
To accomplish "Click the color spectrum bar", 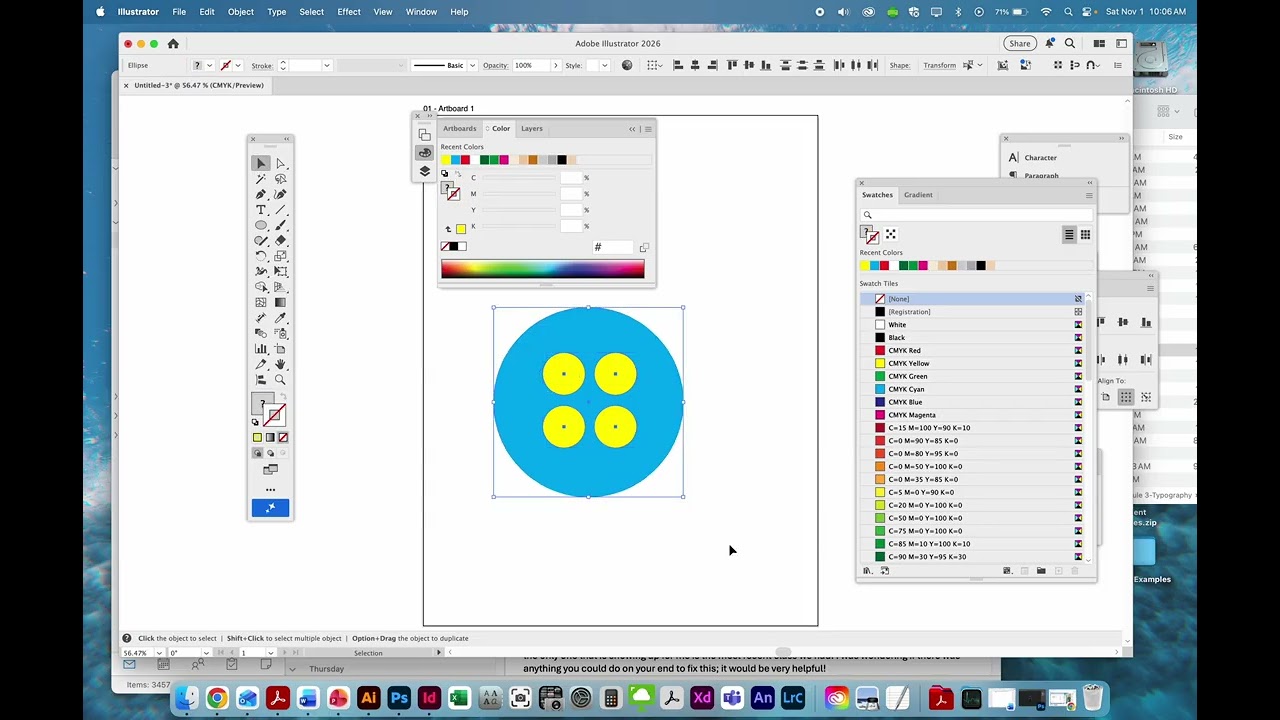I will pos(543,269).
